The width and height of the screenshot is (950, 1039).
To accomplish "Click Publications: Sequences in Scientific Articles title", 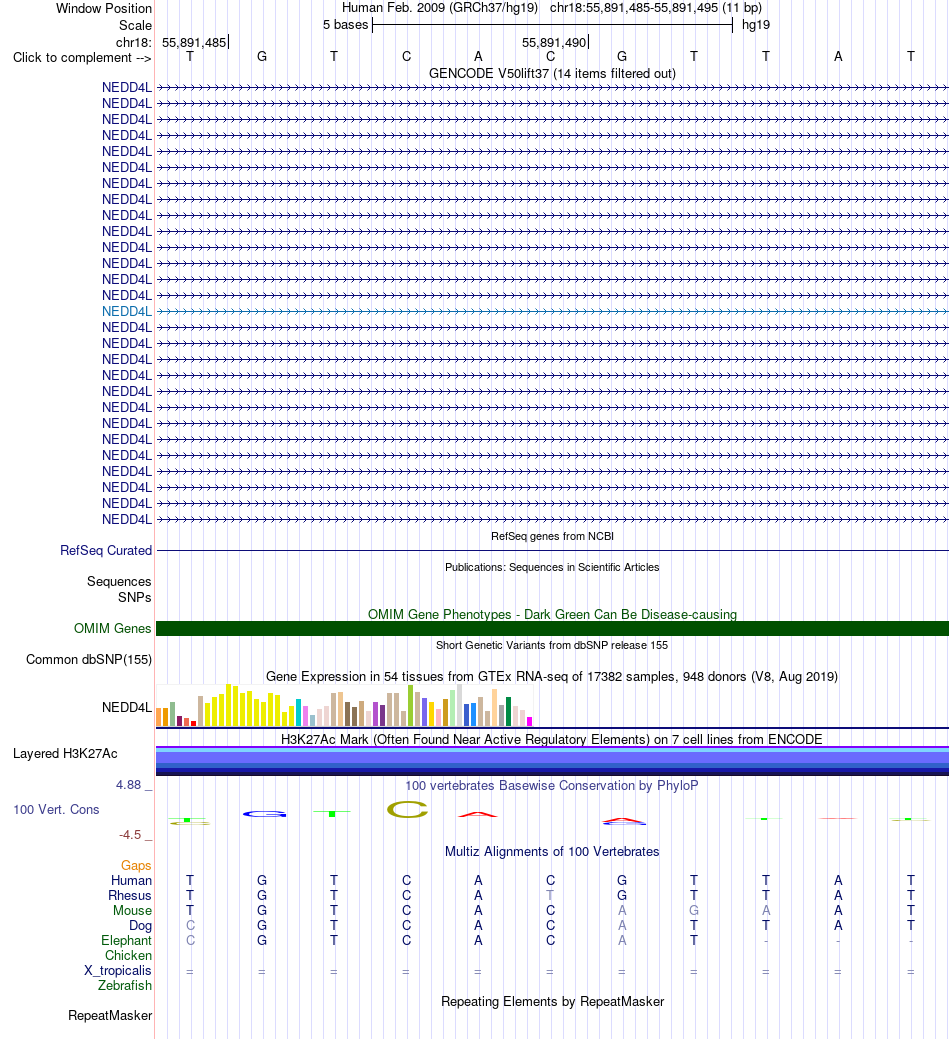I will coord(552,567).
